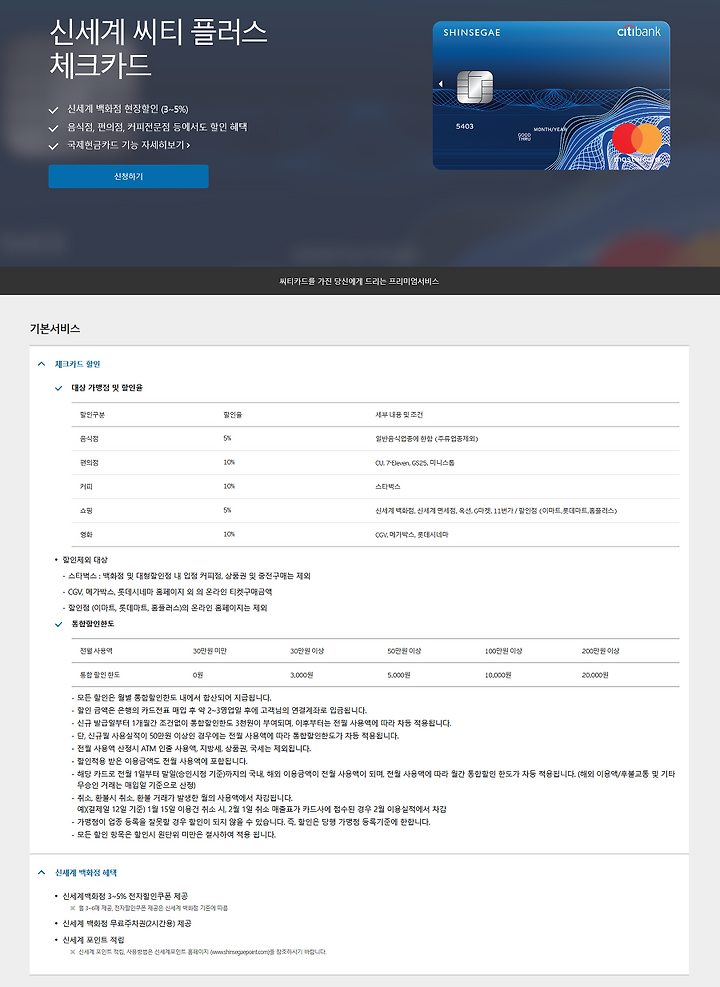Click the 체크카드 할인 section title
The image size is (720, 987).
click(77, 364)
